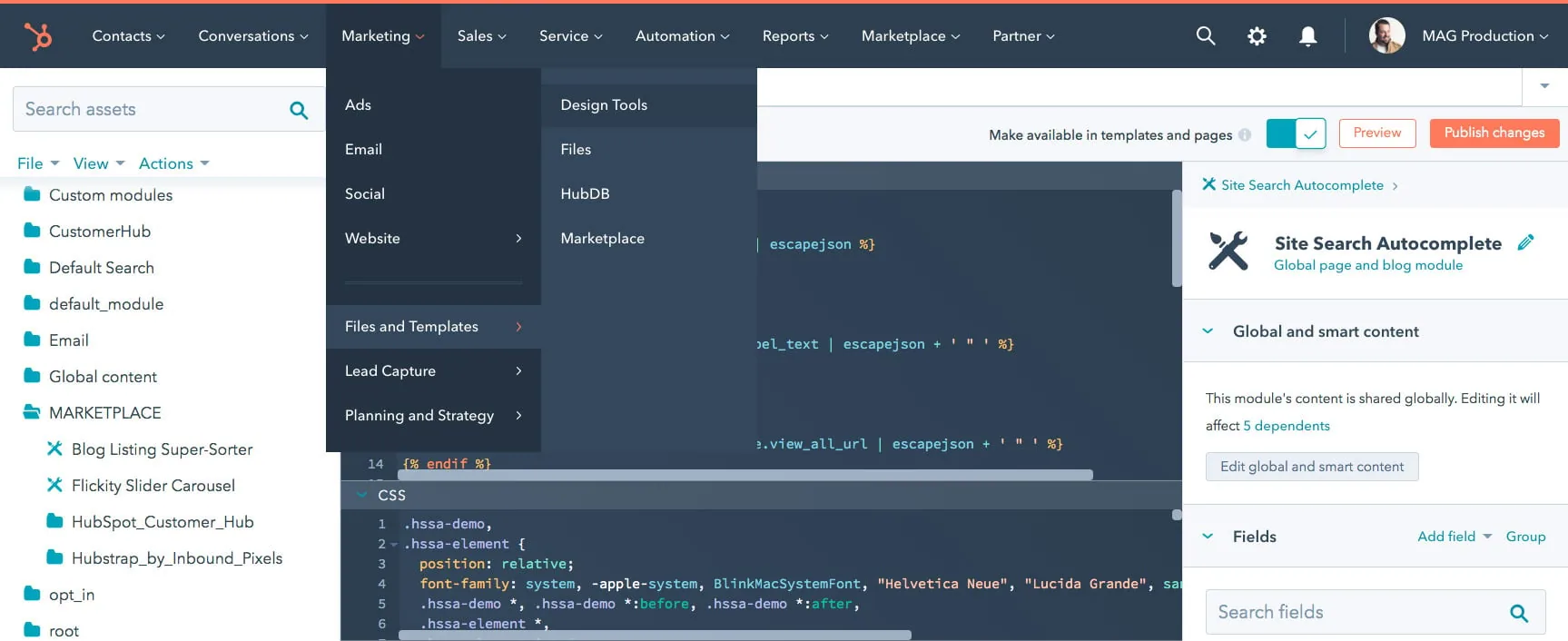
Task: Click the root folder icon
Action: (32, 630)
